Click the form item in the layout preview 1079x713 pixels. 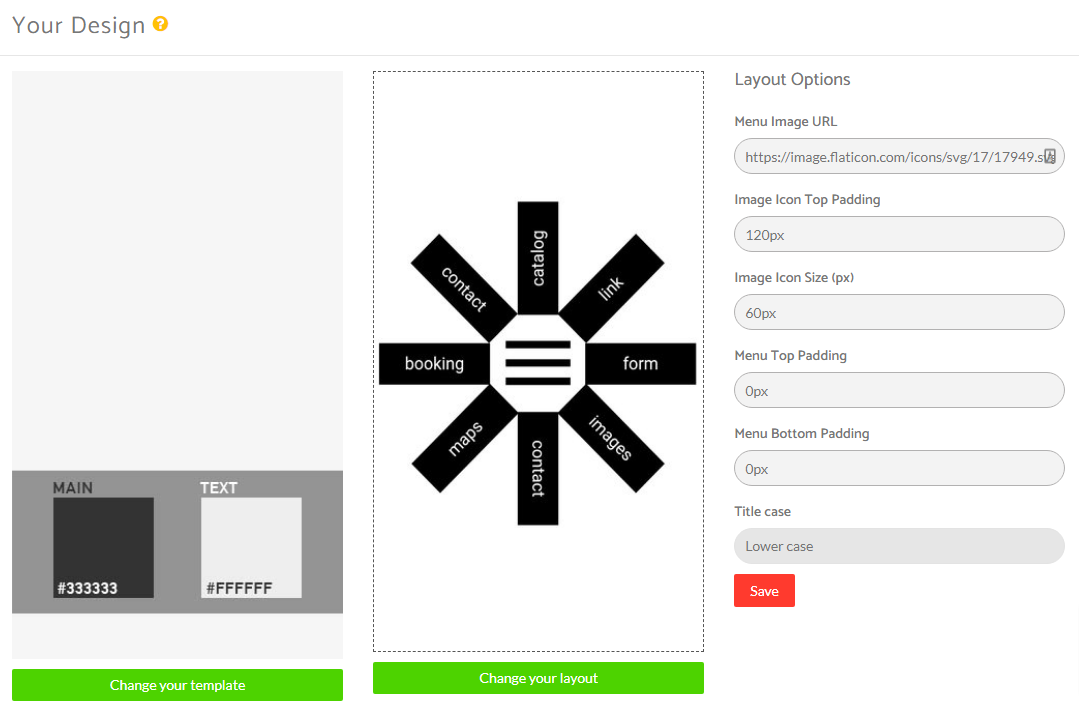click(641, 364)
